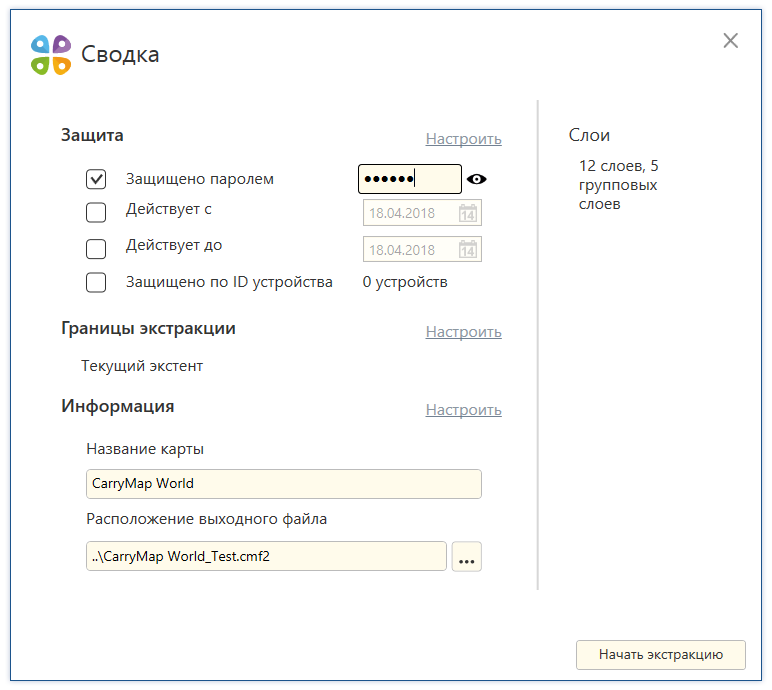The height and width of the screenshot is (690, 772).
Task: Check "Защищено по ID устройства" option
Action: pos(96,283)
